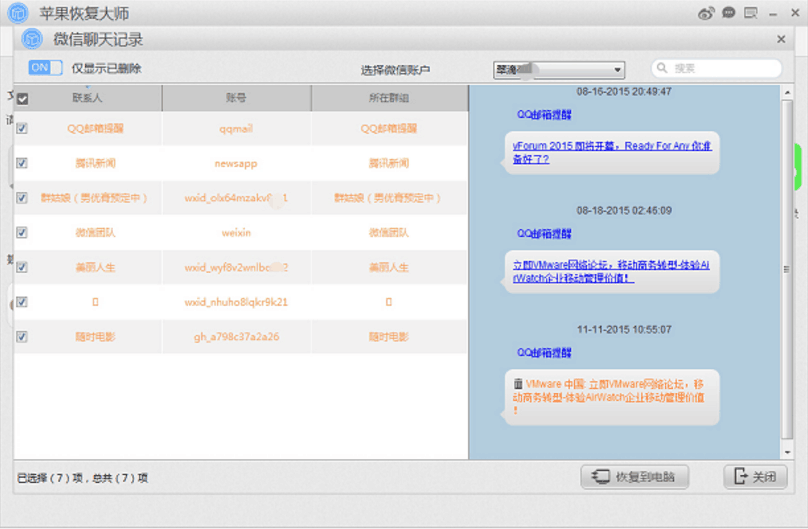
Task: Uncheck the 微信团队 row checkbox
Action: point(22,233)
